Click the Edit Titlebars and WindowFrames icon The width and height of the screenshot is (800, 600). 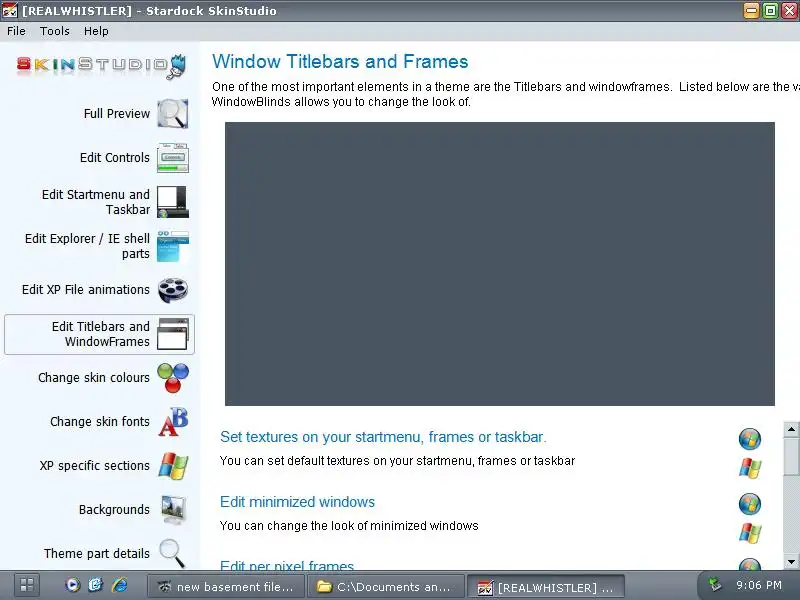[x=173, y=334]
